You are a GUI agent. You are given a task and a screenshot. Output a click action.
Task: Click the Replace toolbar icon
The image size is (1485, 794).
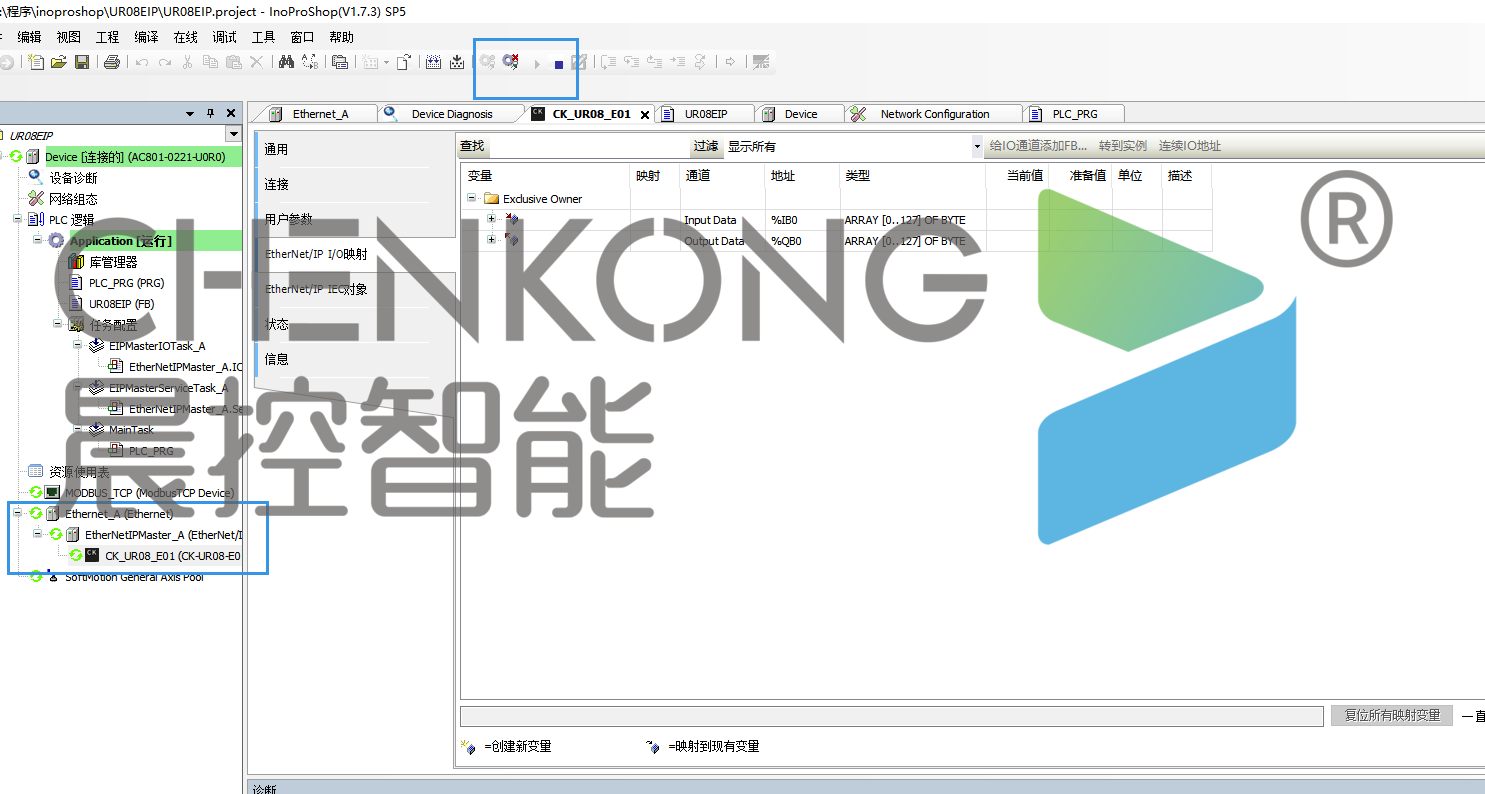tap(310, 62)
